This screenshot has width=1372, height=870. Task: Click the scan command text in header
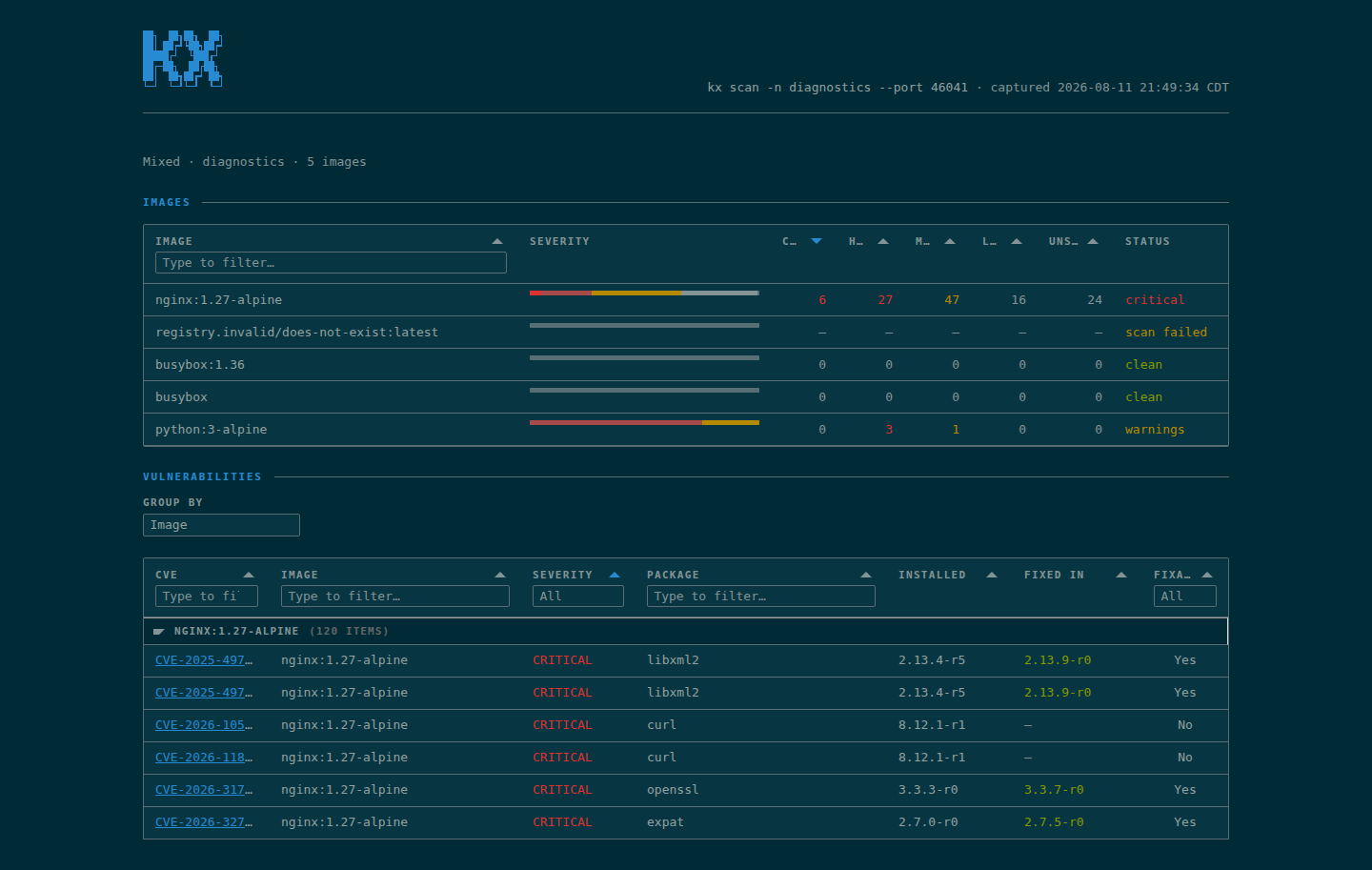point(837,88)
